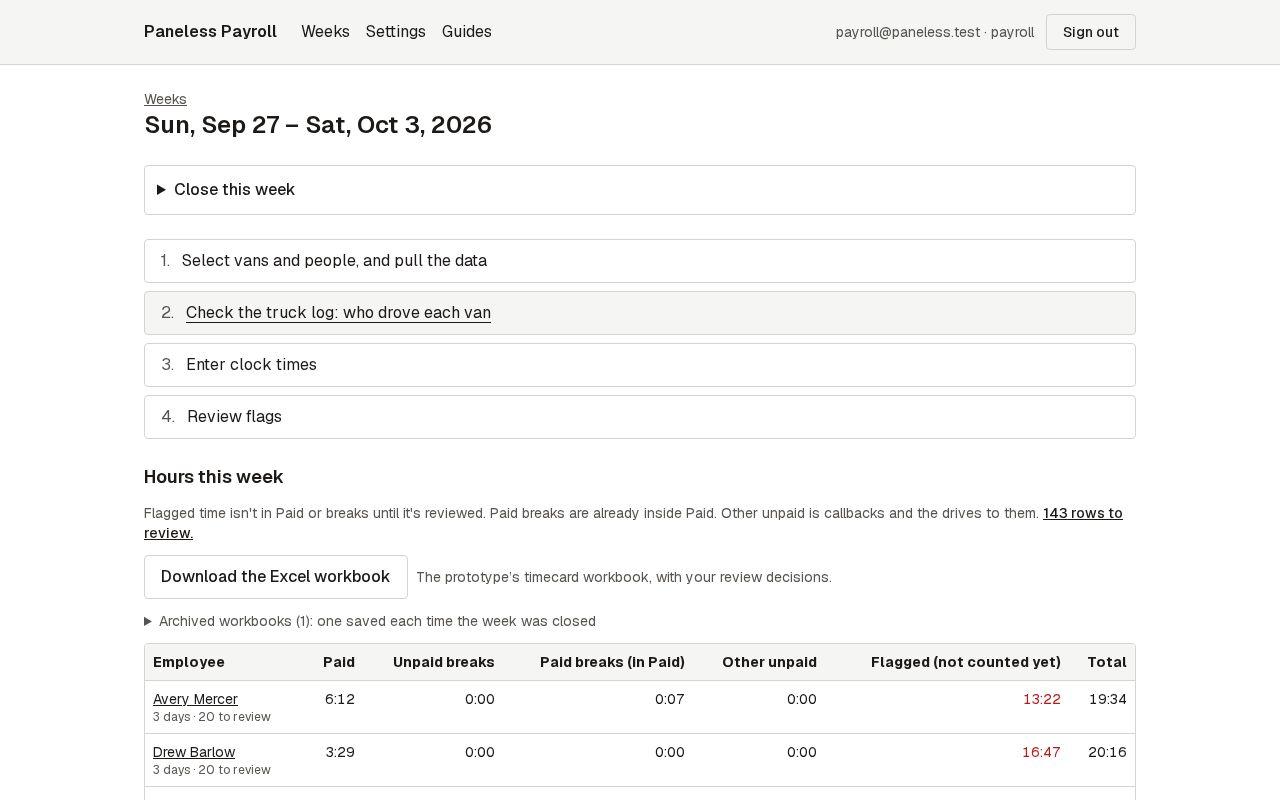Screen dimensions: 1280x800
Task: Click the Hours this week heading
Action: coord(214,477)
